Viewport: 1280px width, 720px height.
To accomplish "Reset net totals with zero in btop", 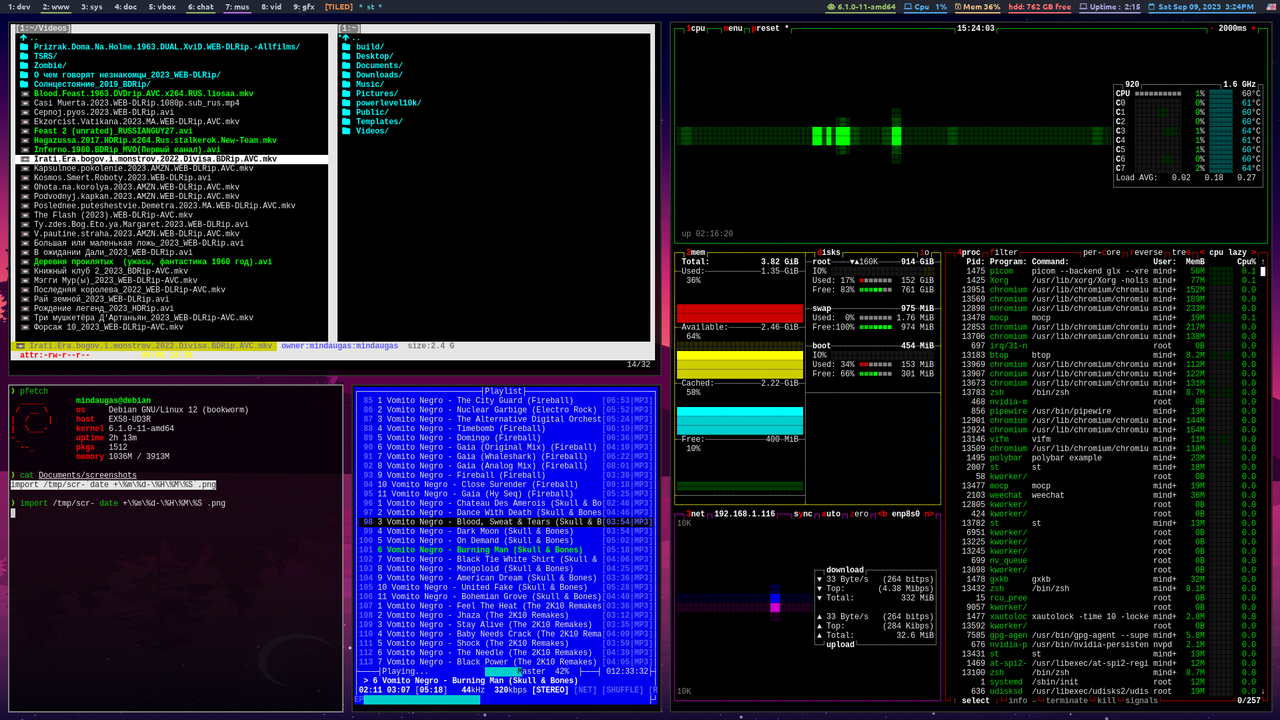I will (x=861, y=513).
